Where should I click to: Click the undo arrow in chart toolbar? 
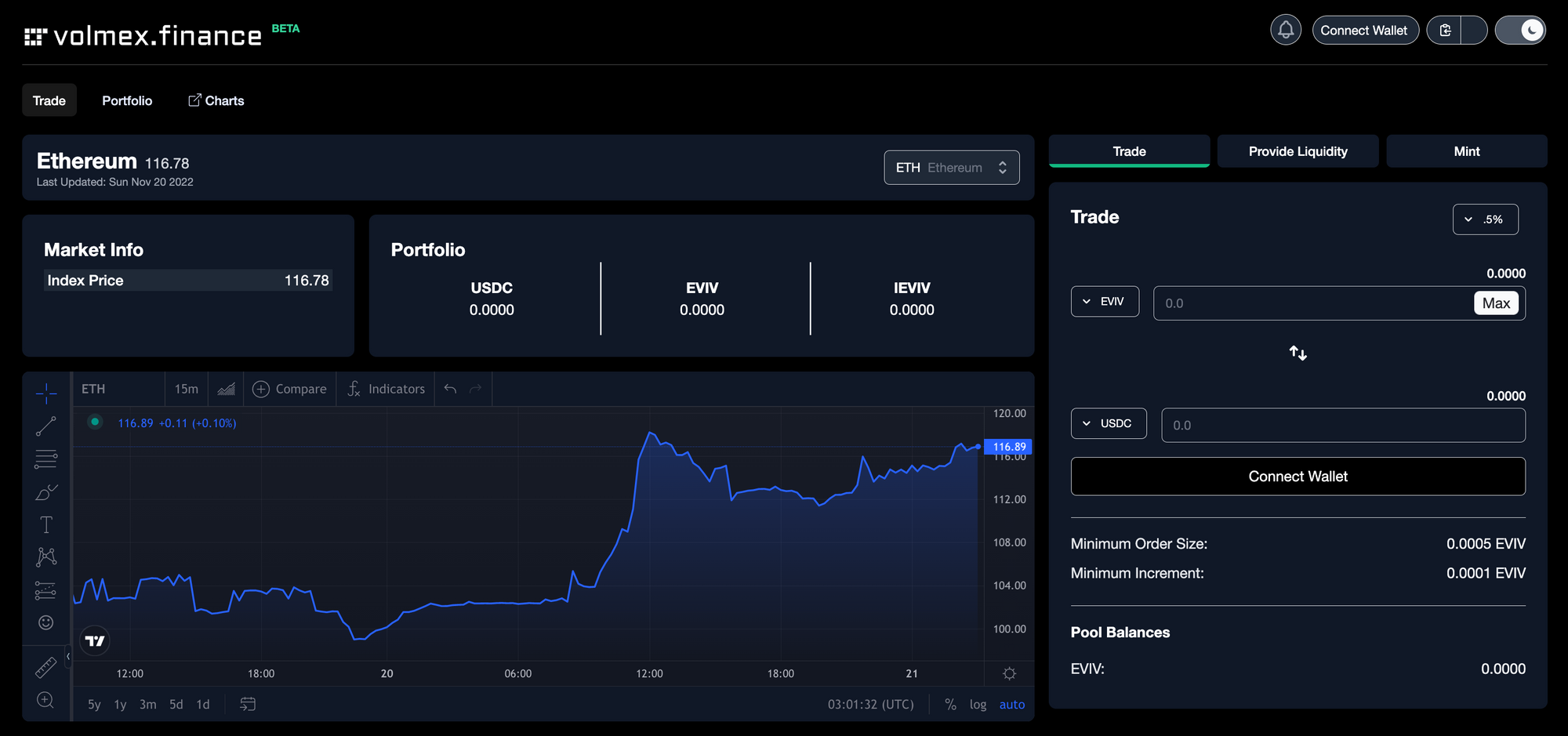click(x=450, y=389)
